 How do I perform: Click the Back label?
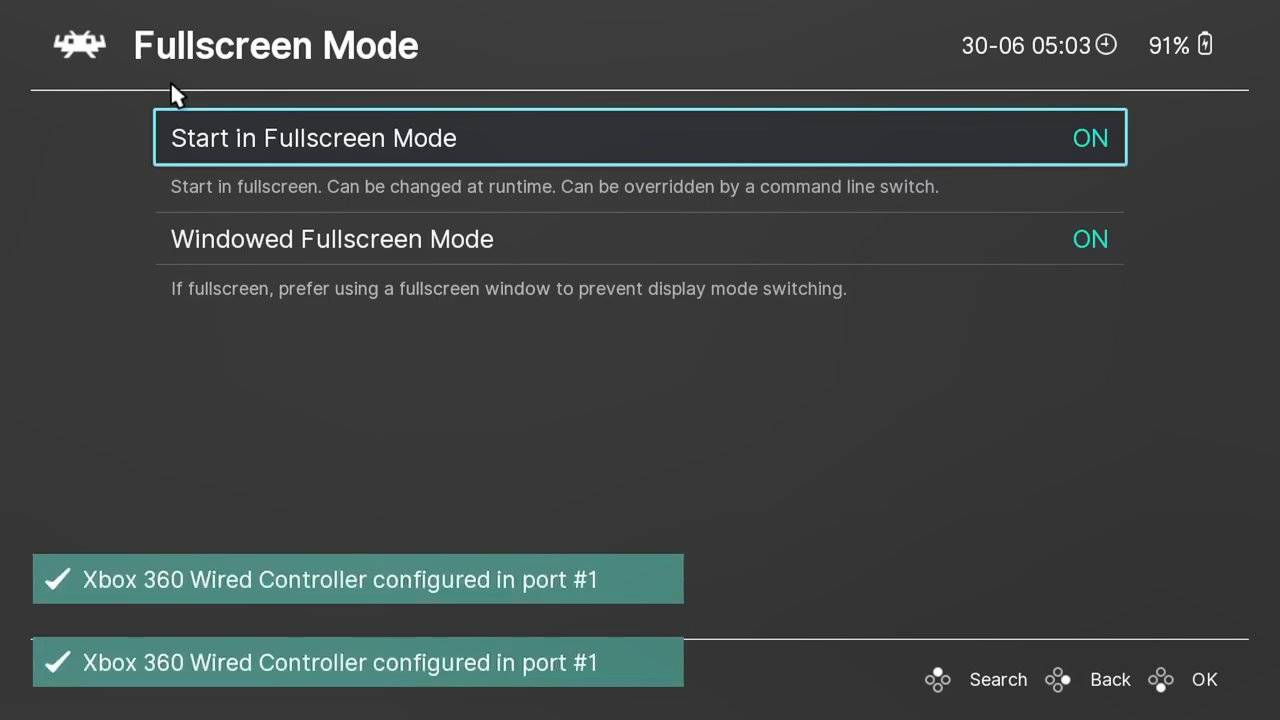[1110, 679]
